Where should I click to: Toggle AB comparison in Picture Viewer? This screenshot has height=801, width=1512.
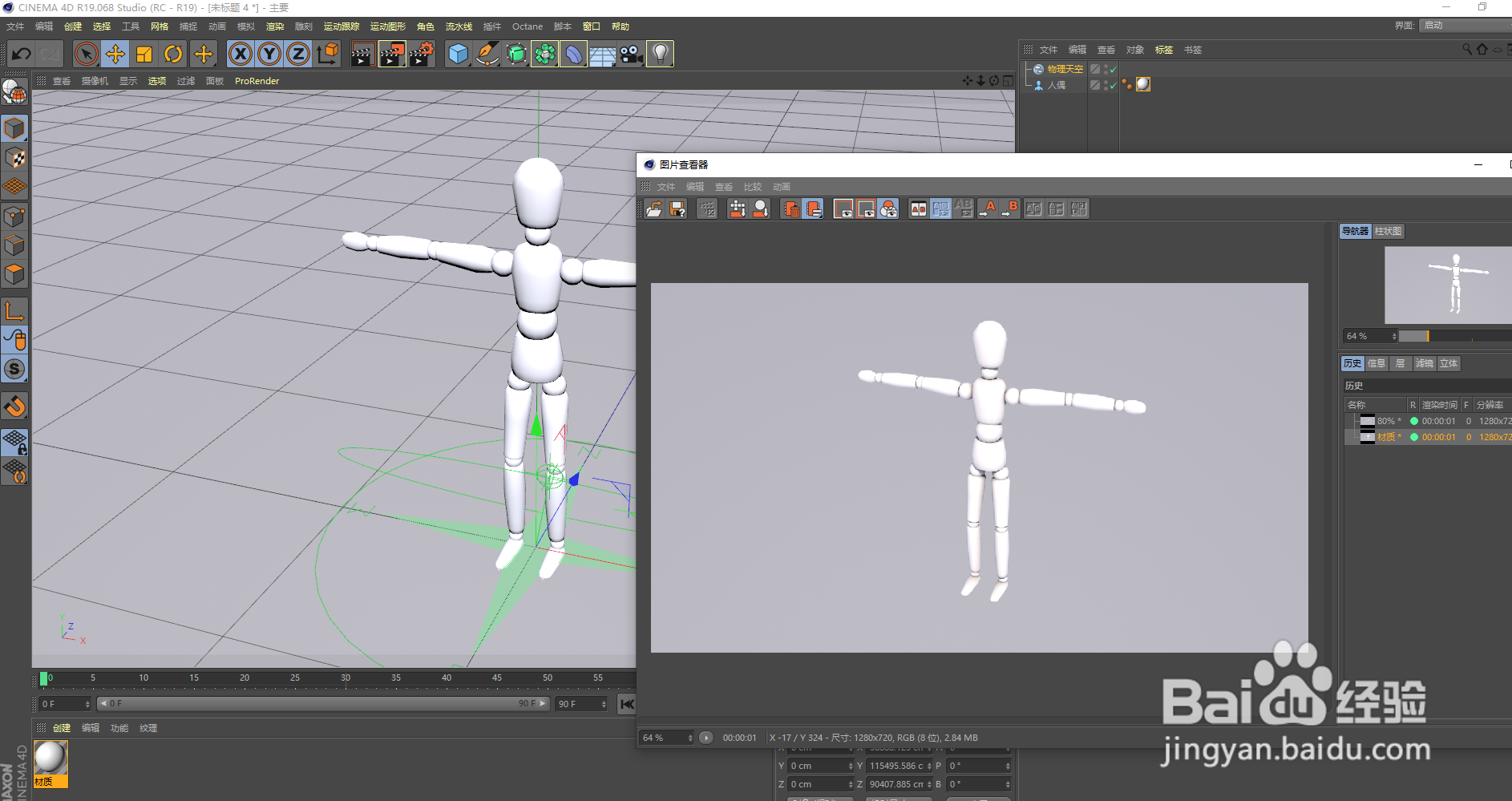point(919,209)
